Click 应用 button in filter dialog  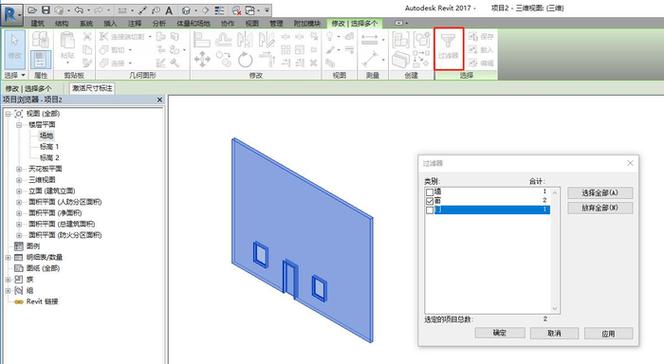click(608, 333)
